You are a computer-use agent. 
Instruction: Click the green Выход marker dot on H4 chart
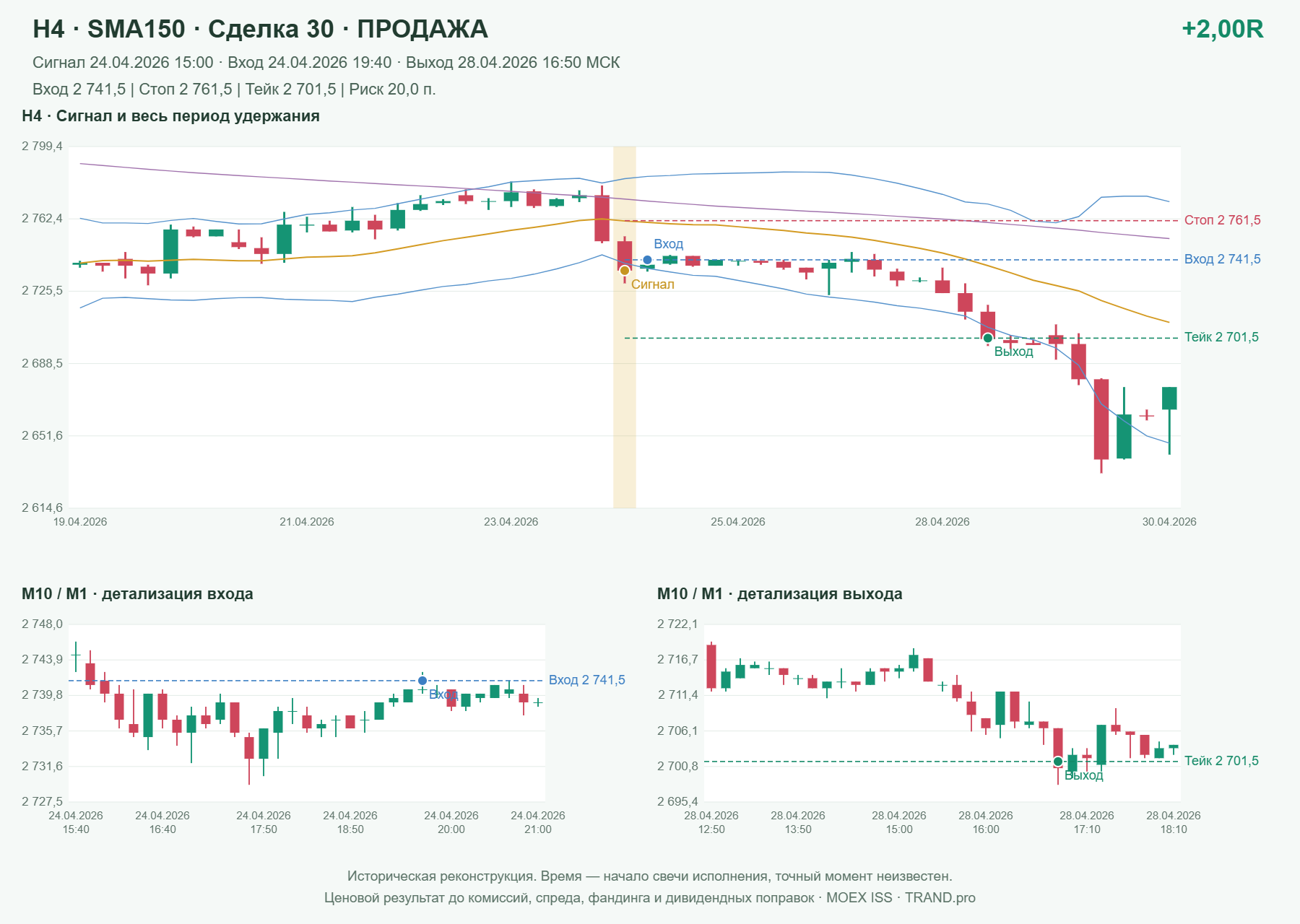tap(988, 338)
